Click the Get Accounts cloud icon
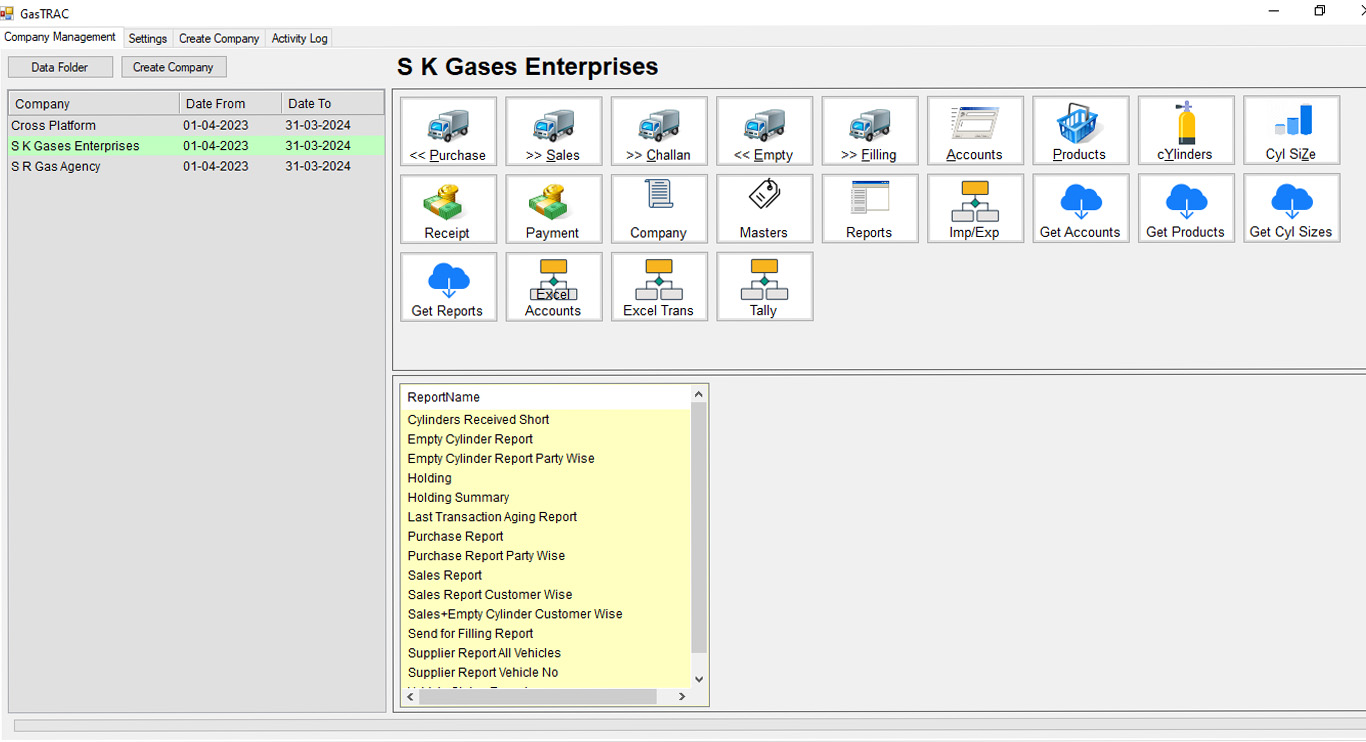Viewport: 1366px width, 742px height. pyautogui.click(x=1081, y=209)
